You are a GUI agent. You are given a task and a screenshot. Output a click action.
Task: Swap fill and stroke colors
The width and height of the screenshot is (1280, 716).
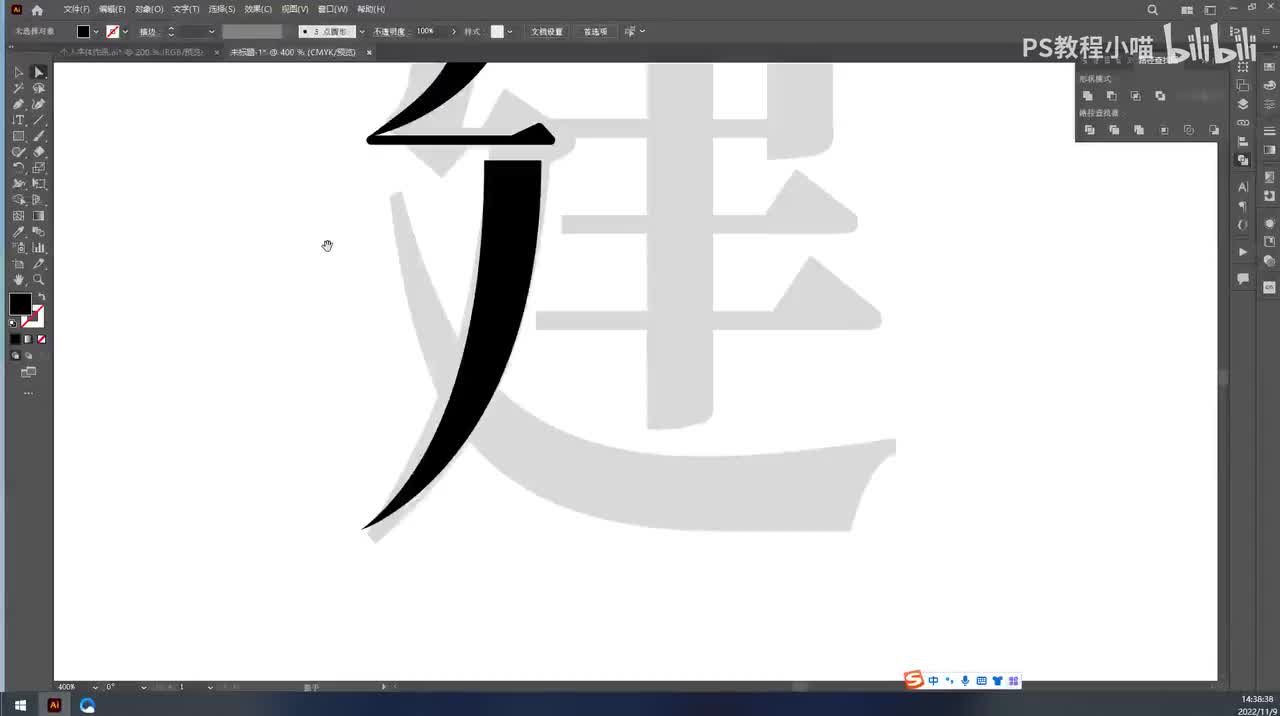(x=41, y=298)
